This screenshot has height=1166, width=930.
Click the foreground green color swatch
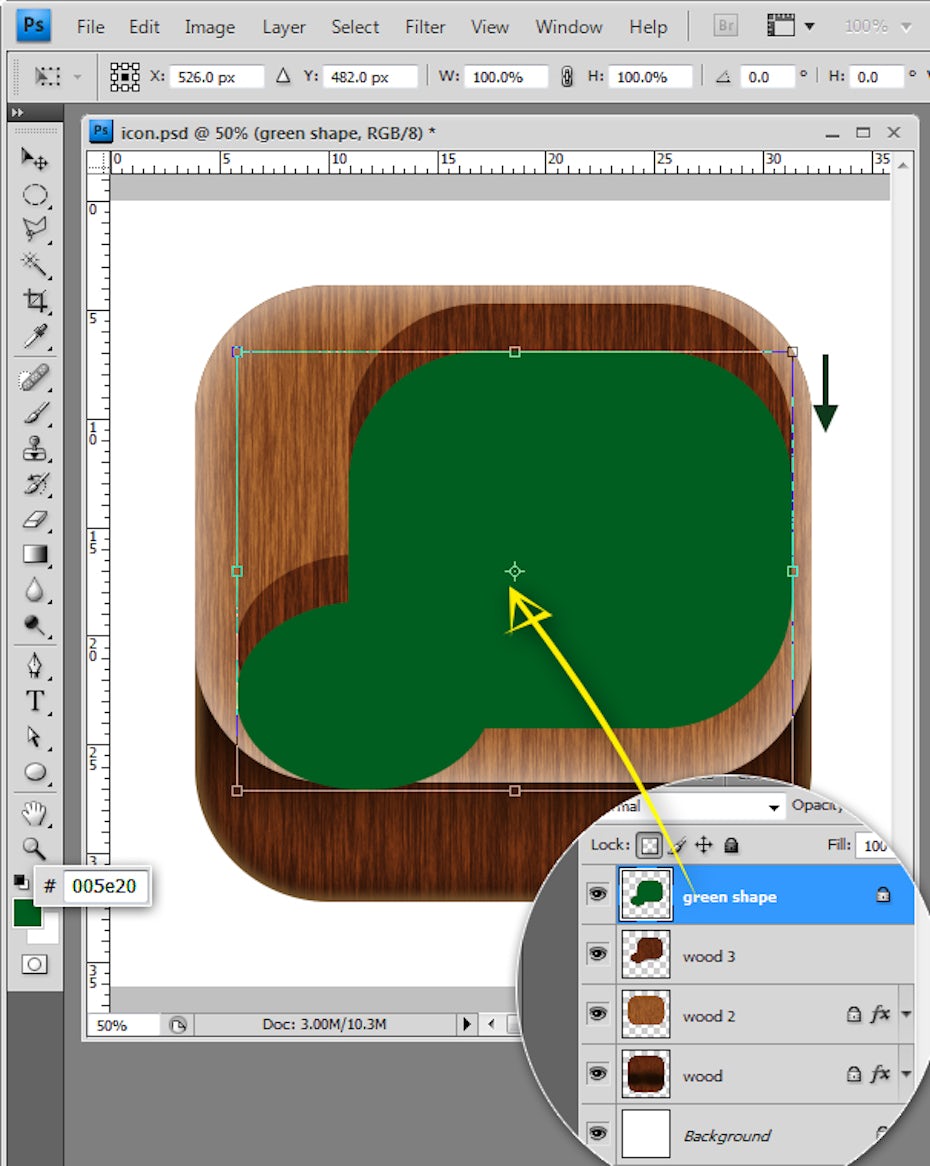(x=27, y=913)
